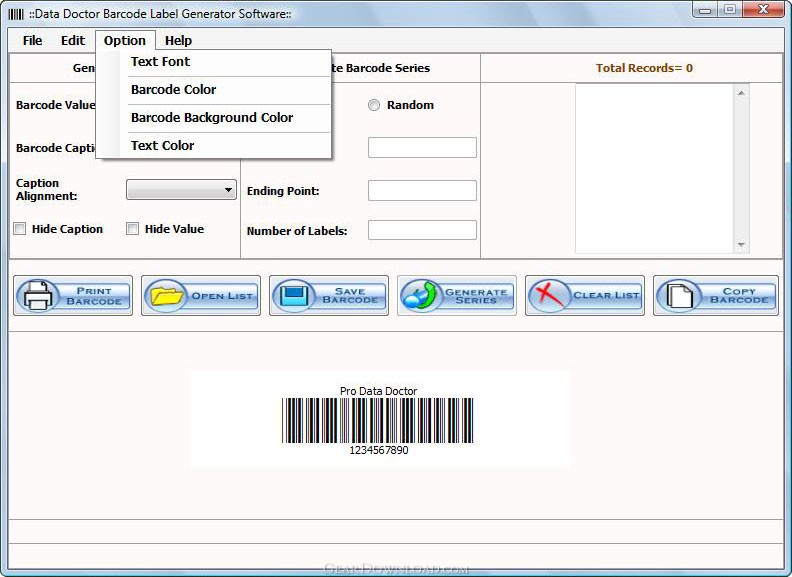Click the Barcode Value label
Screen dimensions: 792x577
click(56, 105)
